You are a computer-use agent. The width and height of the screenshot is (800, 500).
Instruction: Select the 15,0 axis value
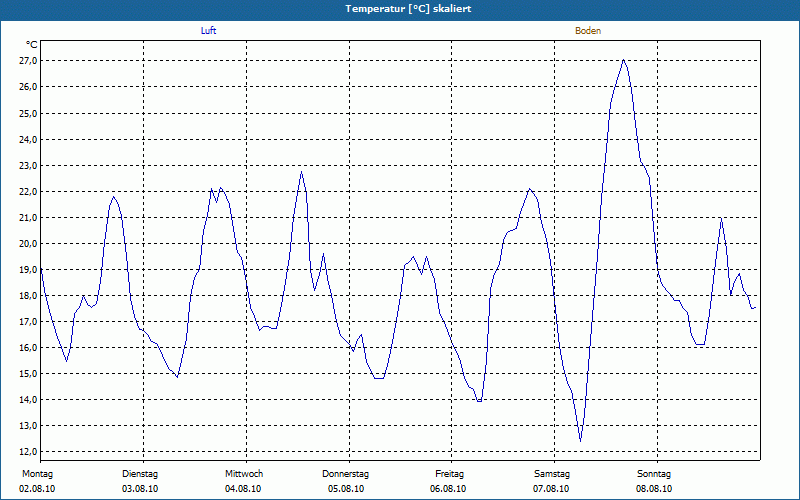point(28,373)
